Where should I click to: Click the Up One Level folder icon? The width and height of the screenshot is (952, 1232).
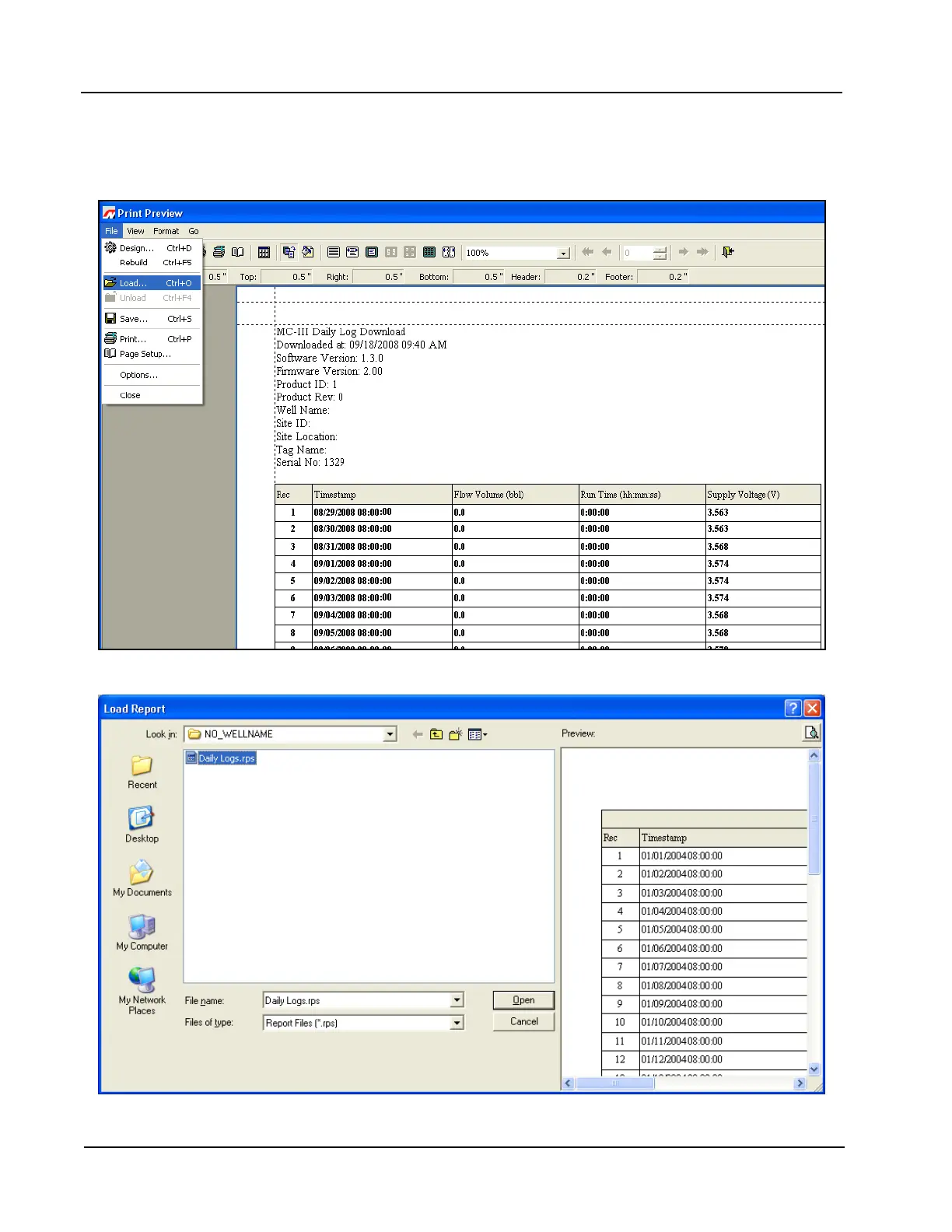[x=436, y=734]
